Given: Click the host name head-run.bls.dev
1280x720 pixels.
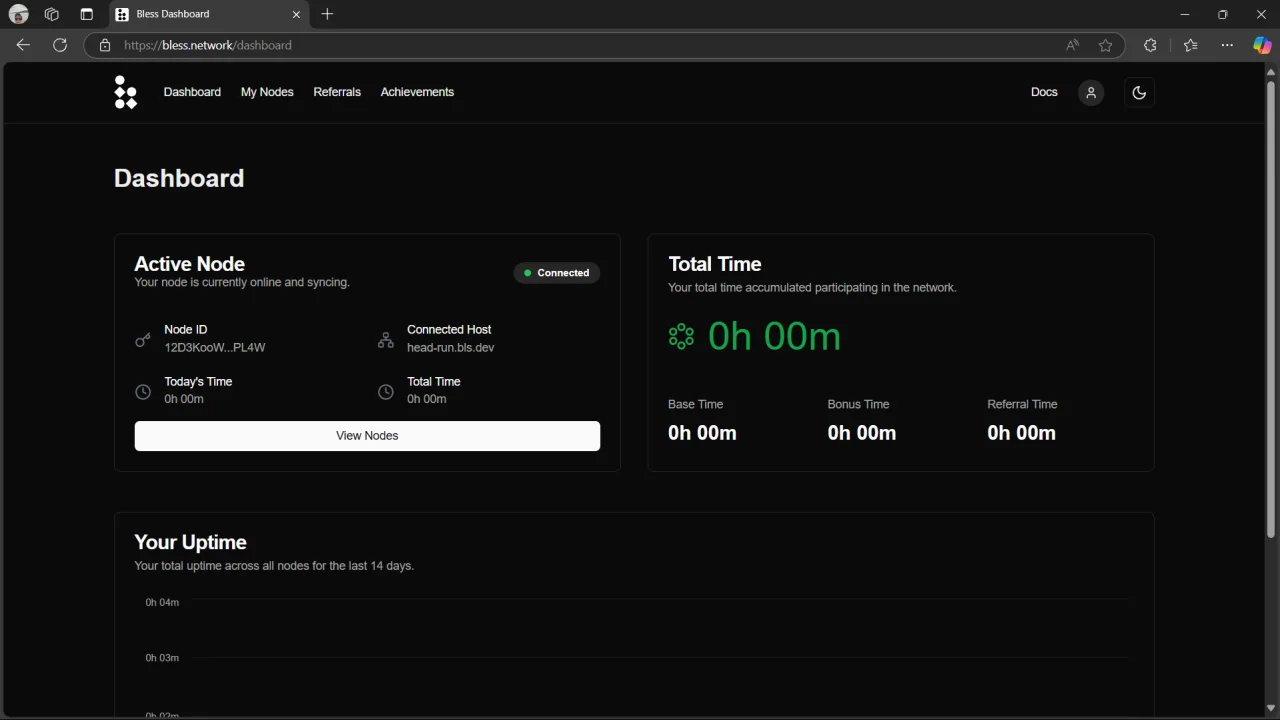Looking at the screenshot, I should pos(450,348).
